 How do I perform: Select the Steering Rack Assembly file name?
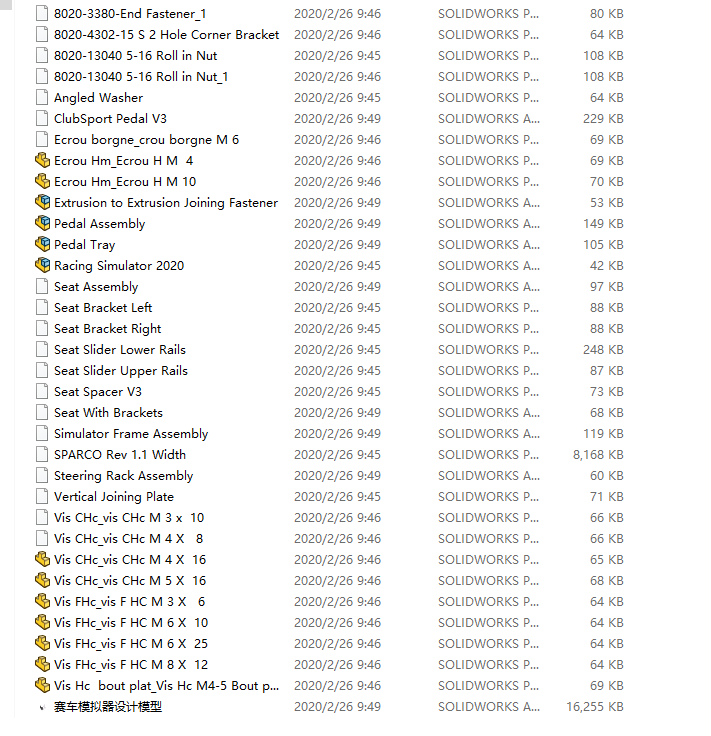(123, 476)
